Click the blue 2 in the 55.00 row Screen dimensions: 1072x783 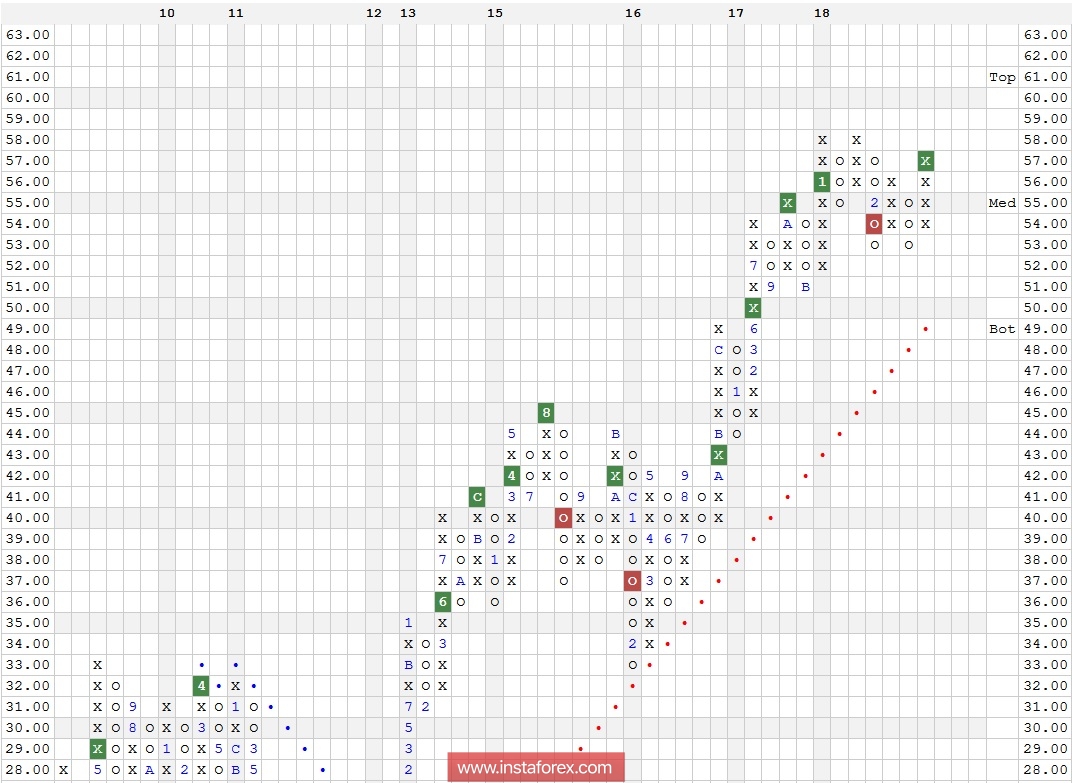[874, 202]
